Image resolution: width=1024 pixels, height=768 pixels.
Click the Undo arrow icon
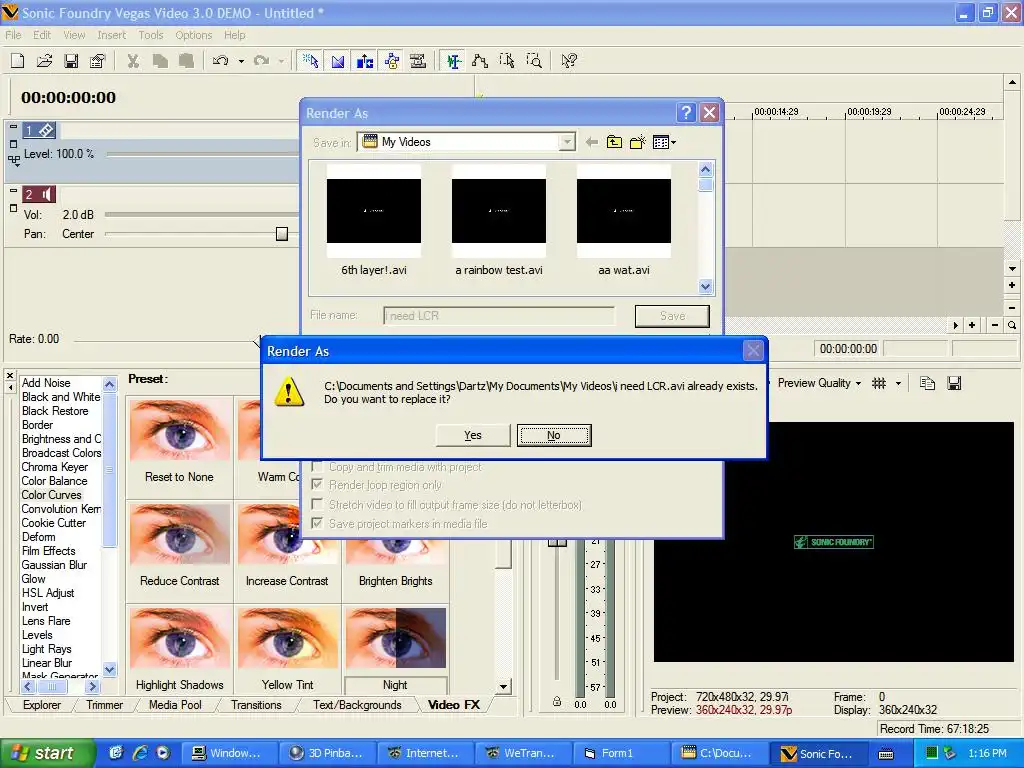tap(221, 61)
